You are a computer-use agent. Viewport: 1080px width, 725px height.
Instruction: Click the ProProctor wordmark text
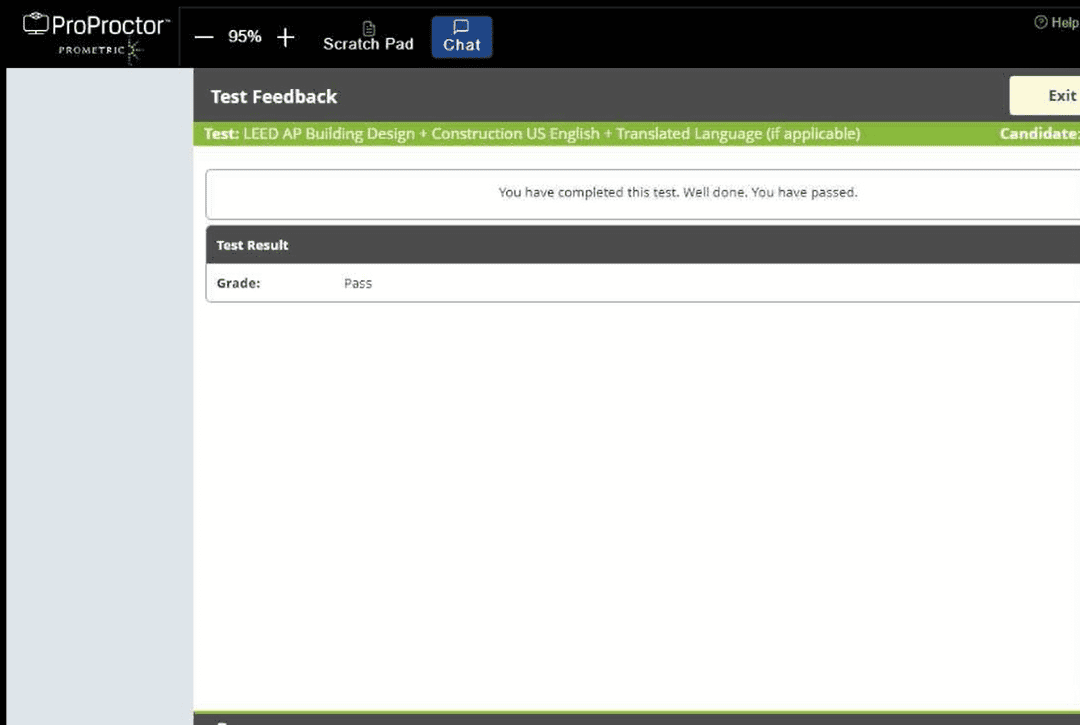click(x=110, y=25)
